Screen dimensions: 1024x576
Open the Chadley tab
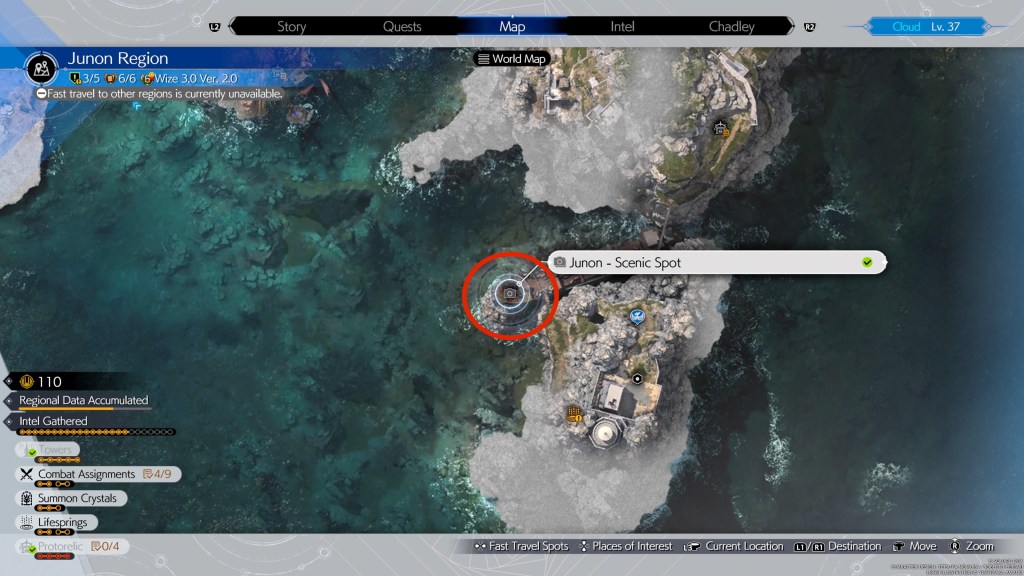click(x=731, y=26)
